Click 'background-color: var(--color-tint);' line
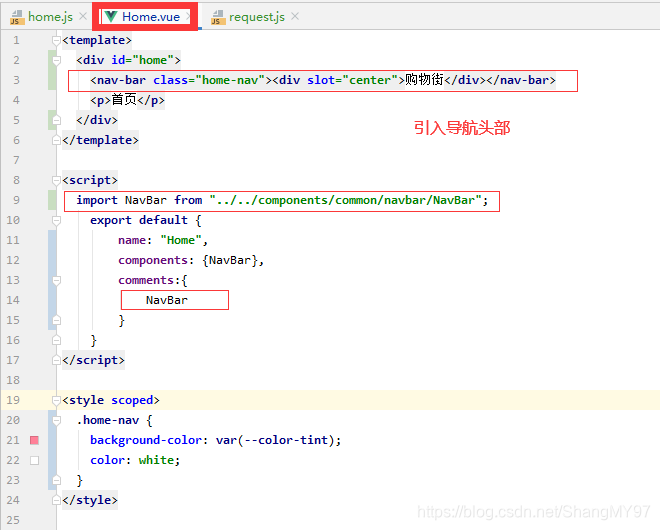660x530 pixels. click(x=216, y=440)
